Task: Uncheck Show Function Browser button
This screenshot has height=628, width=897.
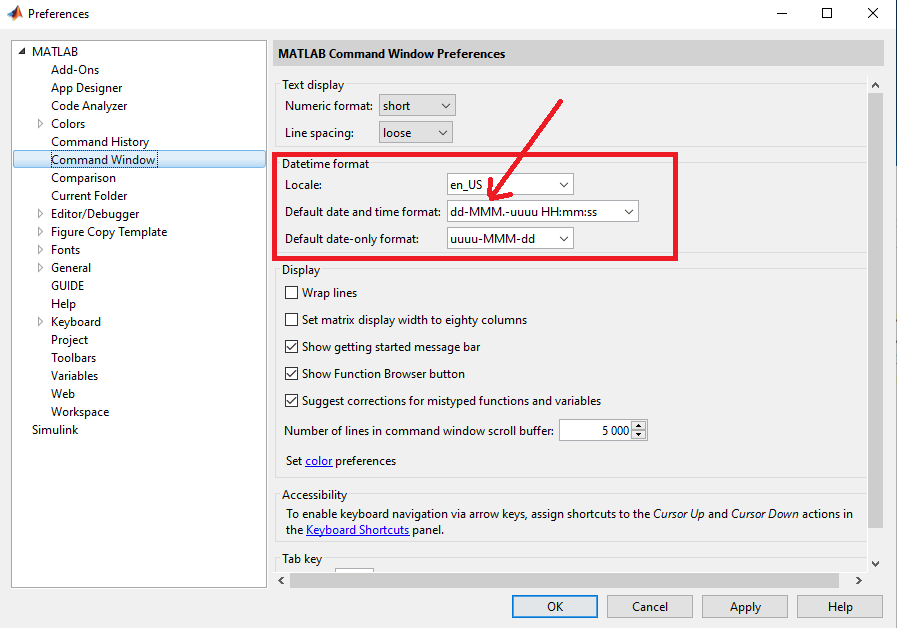Action: coord(292,373)
